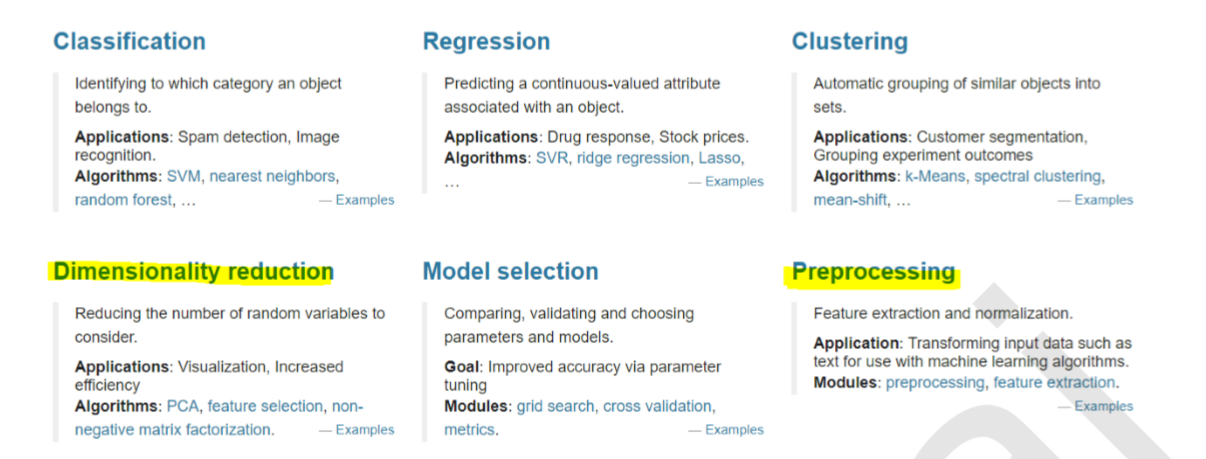Viewport: 1206px width, 459px height.
Task: Follow the grid search link
Action: click(x=555, y=406)
